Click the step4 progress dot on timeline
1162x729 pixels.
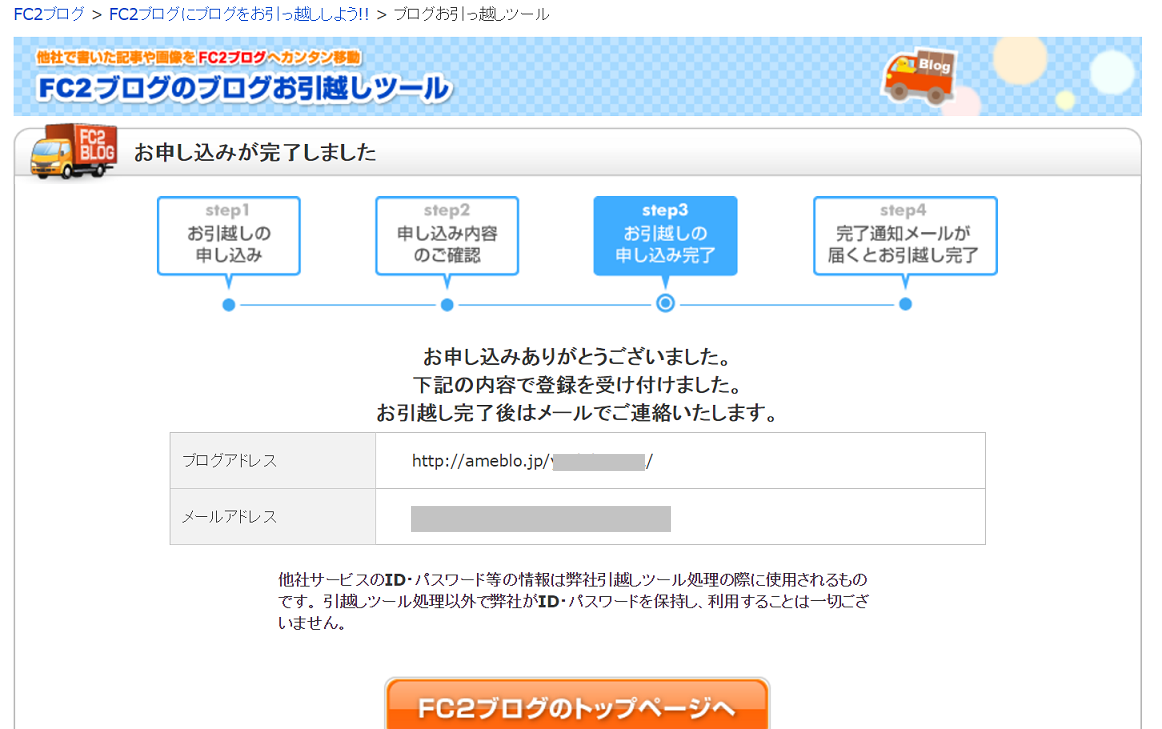[905, 304]
